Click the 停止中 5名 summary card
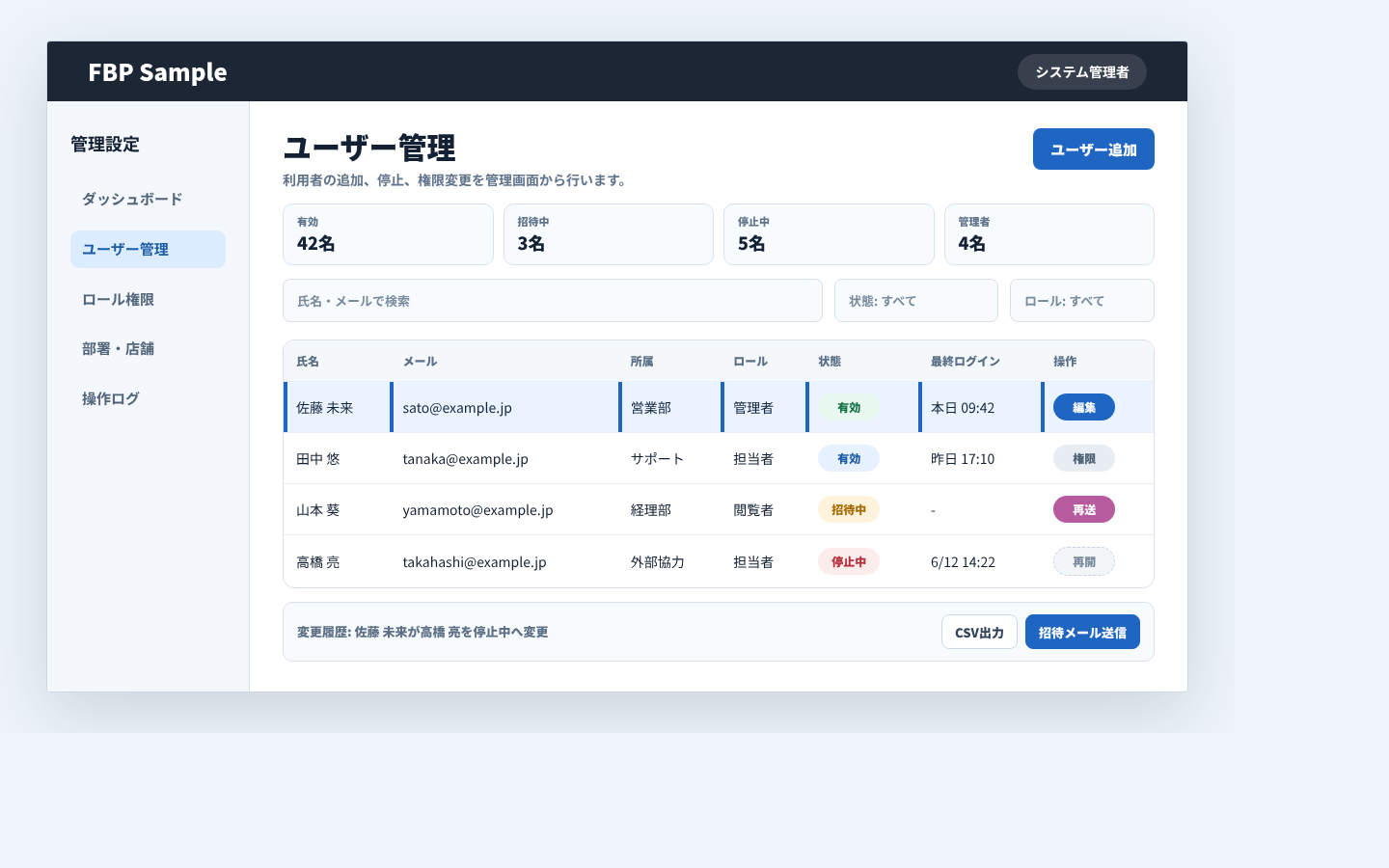The width and height of the screenshot is (1389, 868). [x=829, y=234]
